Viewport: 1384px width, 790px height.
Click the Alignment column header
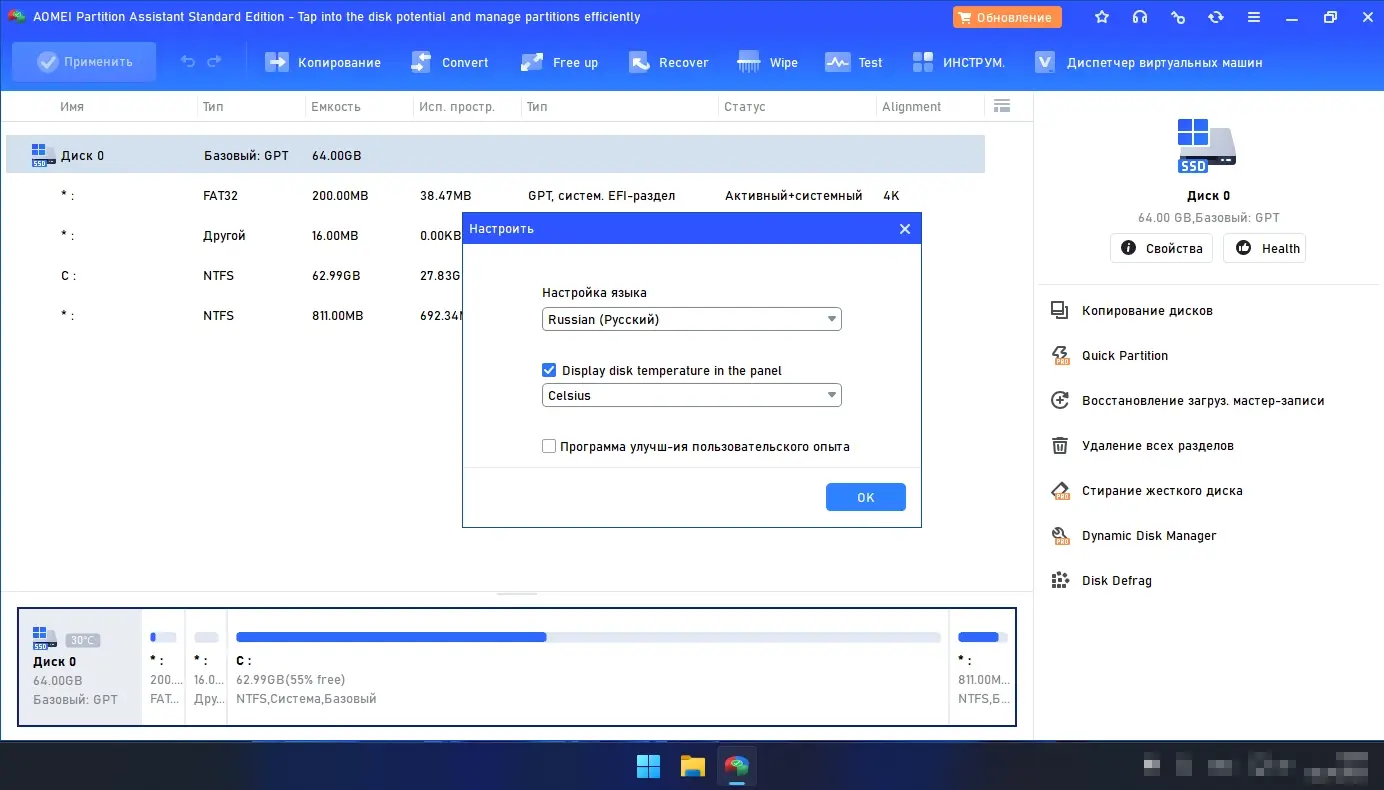click(911, 107)
